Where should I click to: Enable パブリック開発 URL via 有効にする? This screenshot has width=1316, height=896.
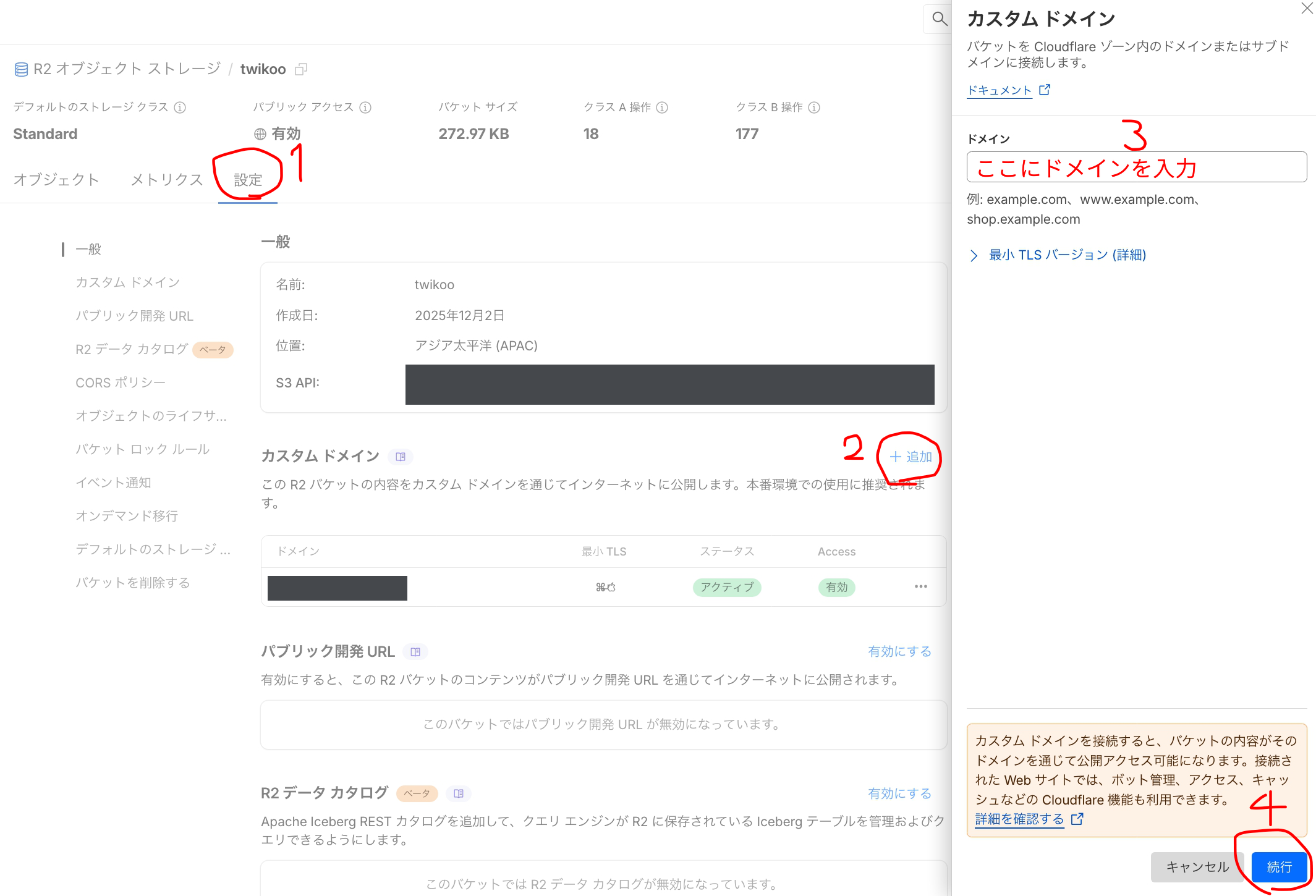(899, 651)
